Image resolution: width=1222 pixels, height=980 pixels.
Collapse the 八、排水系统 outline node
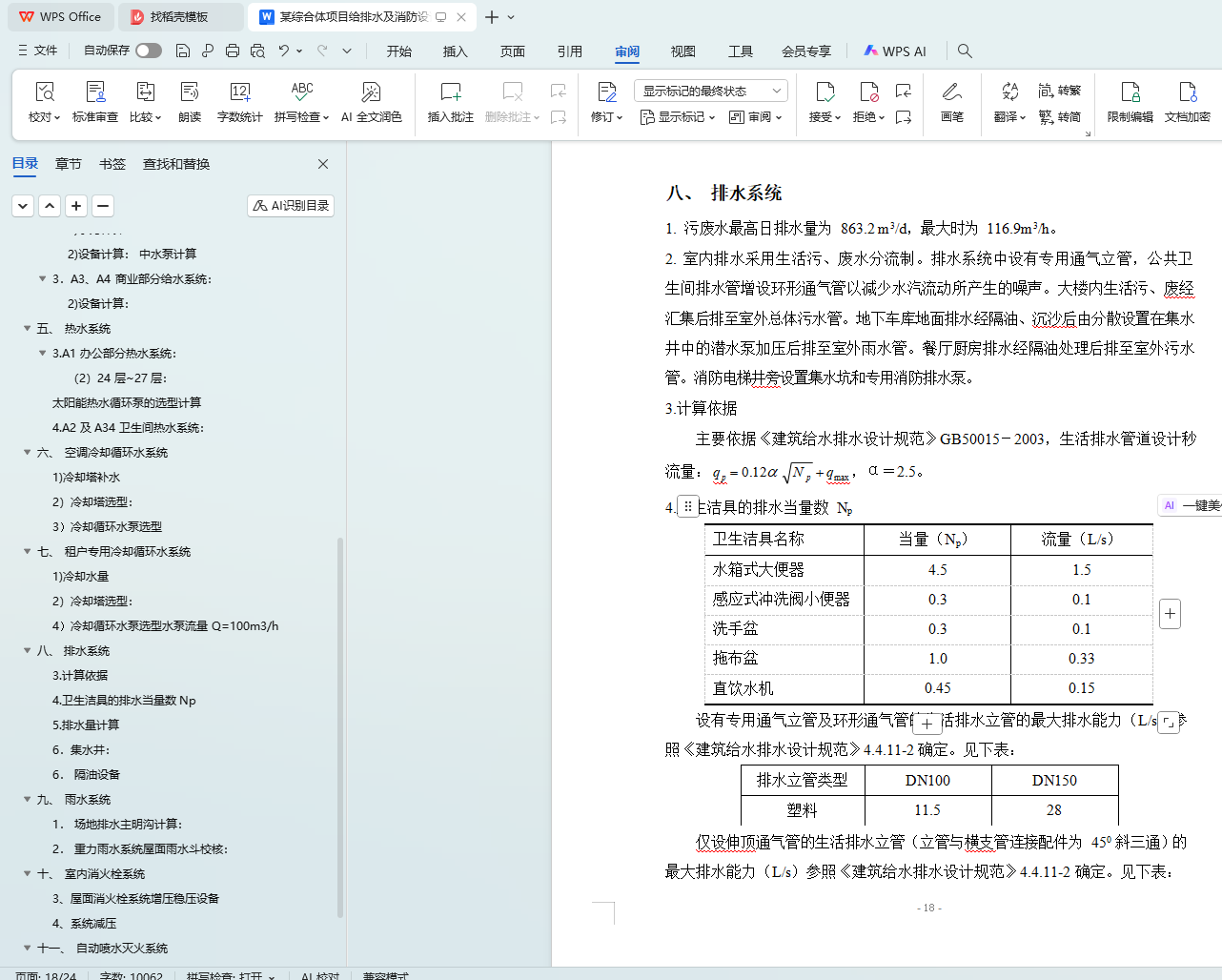tap(28, 650)
